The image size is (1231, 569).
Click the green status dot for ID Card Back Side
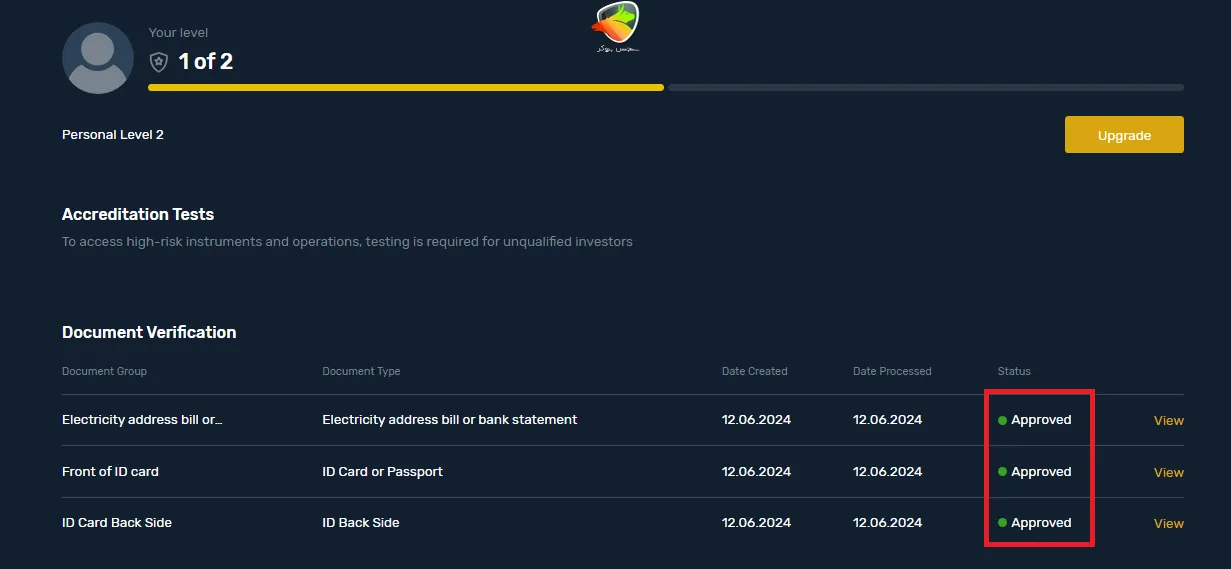pos(1002,523)
